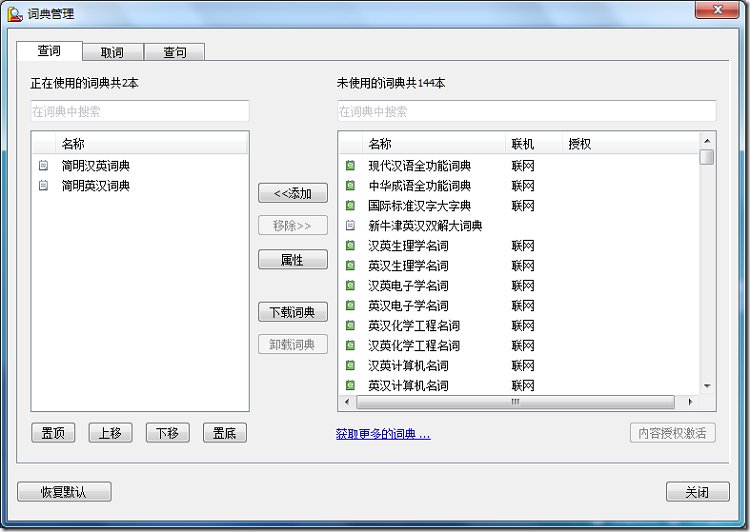Click 联网 in the 中华成语全功能词典 row
The image size is (750, 532).
(x=523, y=186)
